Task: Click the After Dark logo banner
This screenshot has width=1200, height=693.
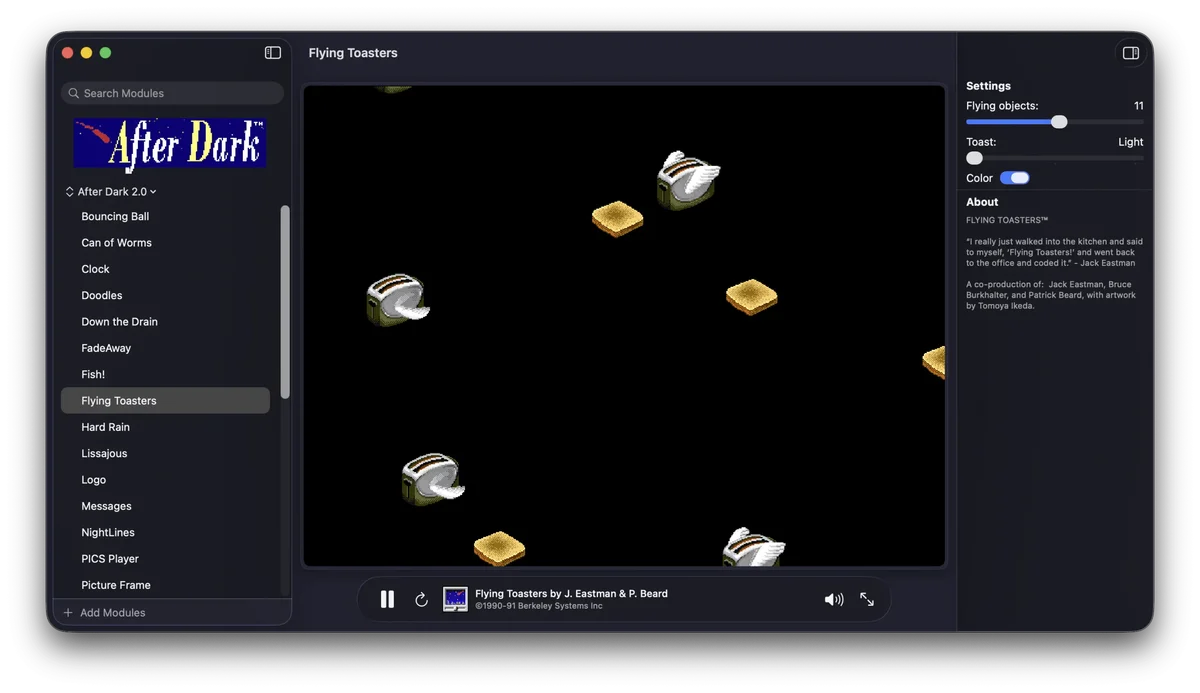Action: tap(170, 144)
